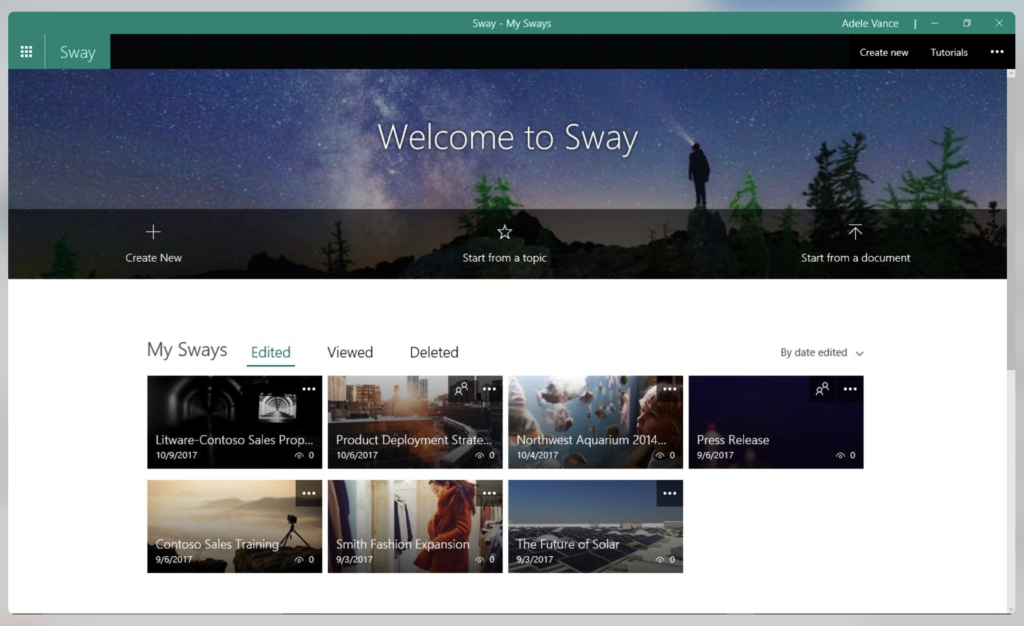Select Create New label in banner
This screenshot has width=1024, height=626.
[x=153, y=258]
